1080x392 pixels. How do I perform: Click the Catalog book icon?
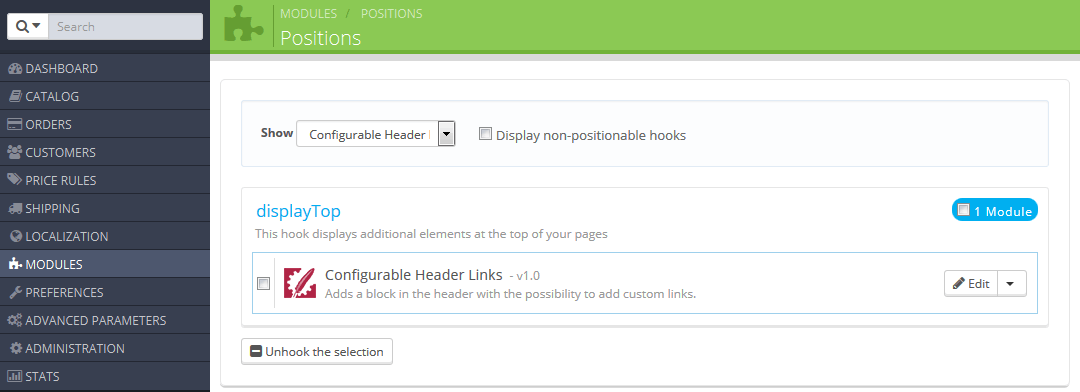point(15,96)
